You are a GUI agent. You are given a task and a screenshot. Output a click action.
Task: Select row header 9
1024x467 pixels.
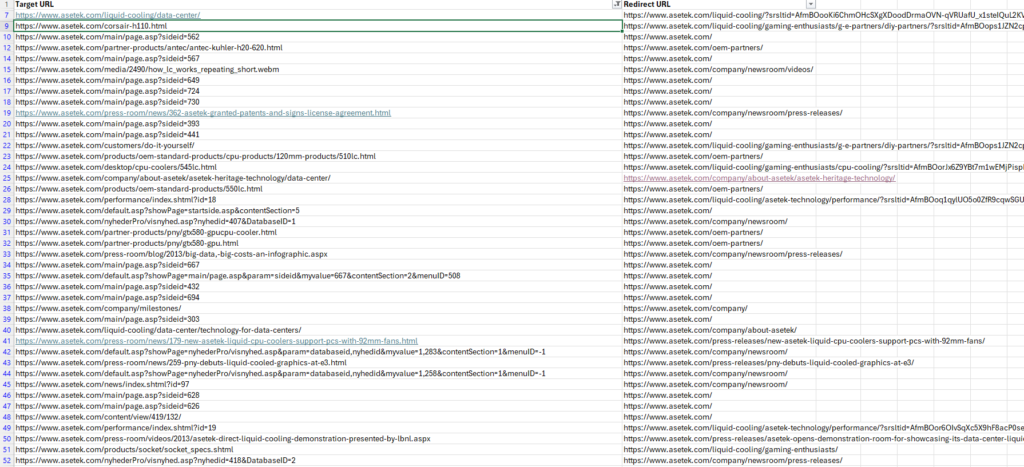pos(7,26)
